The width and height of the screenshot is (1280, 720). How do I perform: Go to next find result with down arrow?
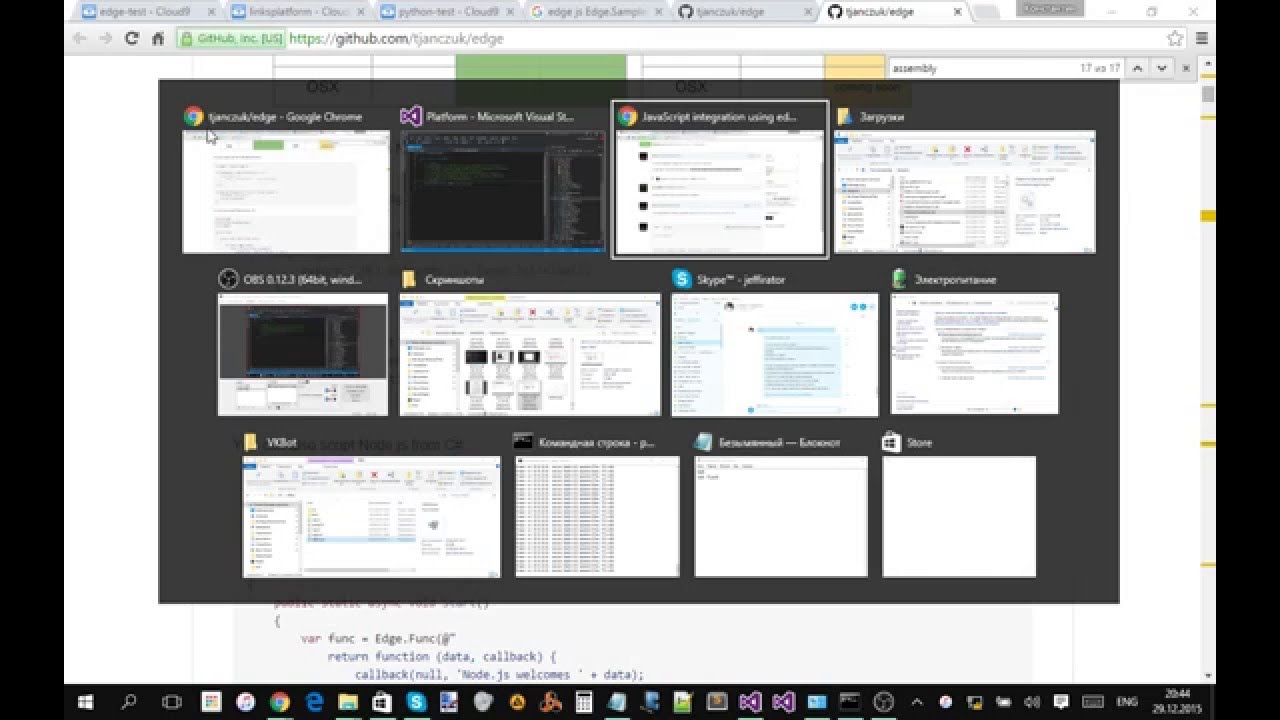coord(1162,68)
